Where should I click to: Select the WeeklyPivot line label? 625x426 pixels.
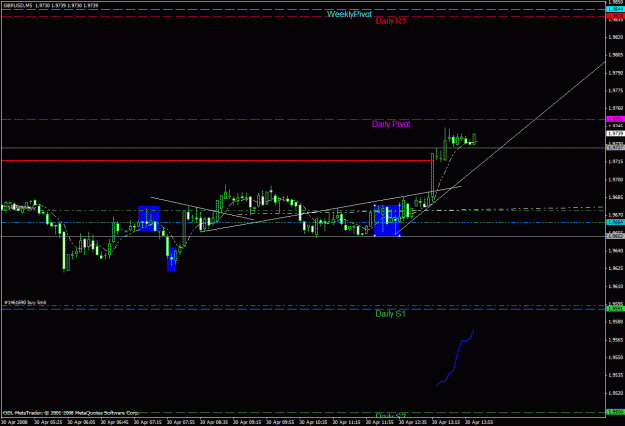click(349, 14)
